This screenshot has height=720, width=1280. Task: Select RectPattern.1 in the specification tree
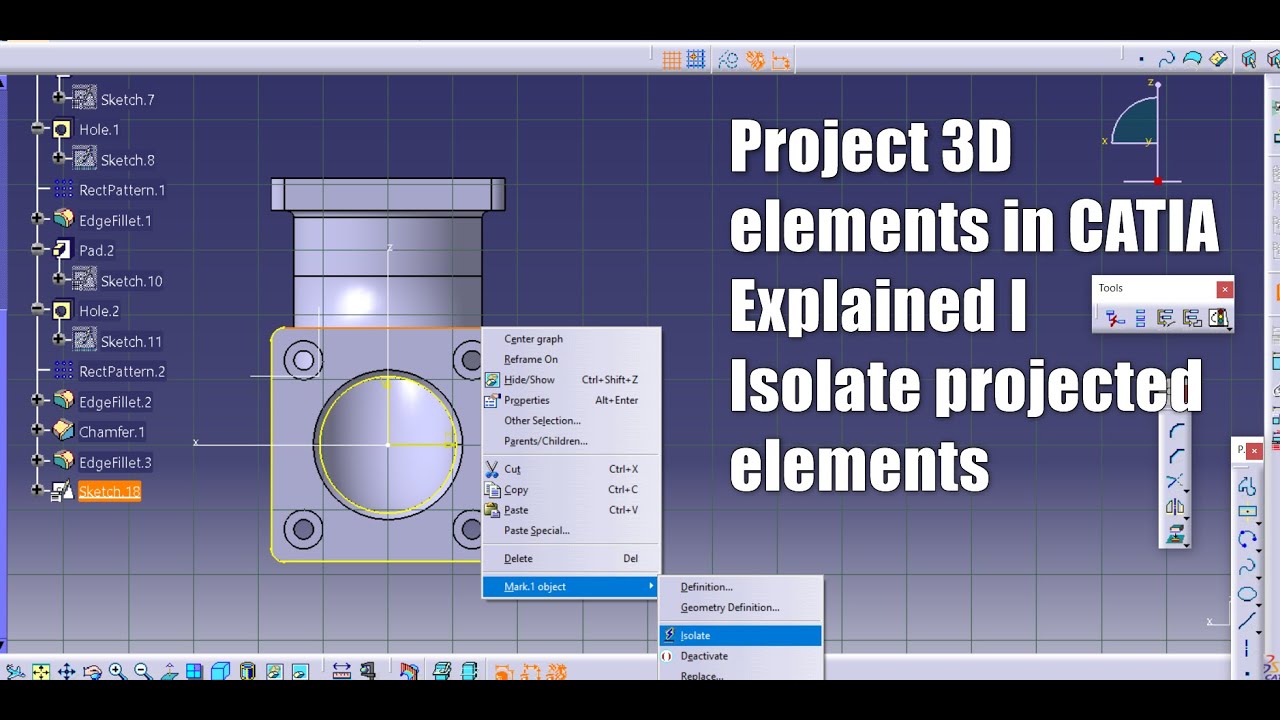pyautogui.click(x=122, y=190)
